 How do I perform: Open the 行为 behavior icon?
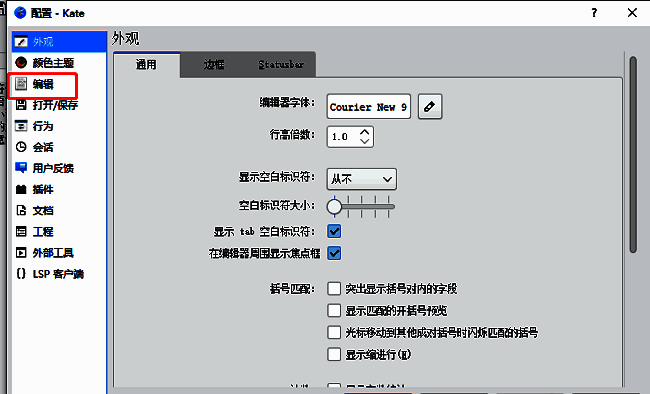[21, 126]
